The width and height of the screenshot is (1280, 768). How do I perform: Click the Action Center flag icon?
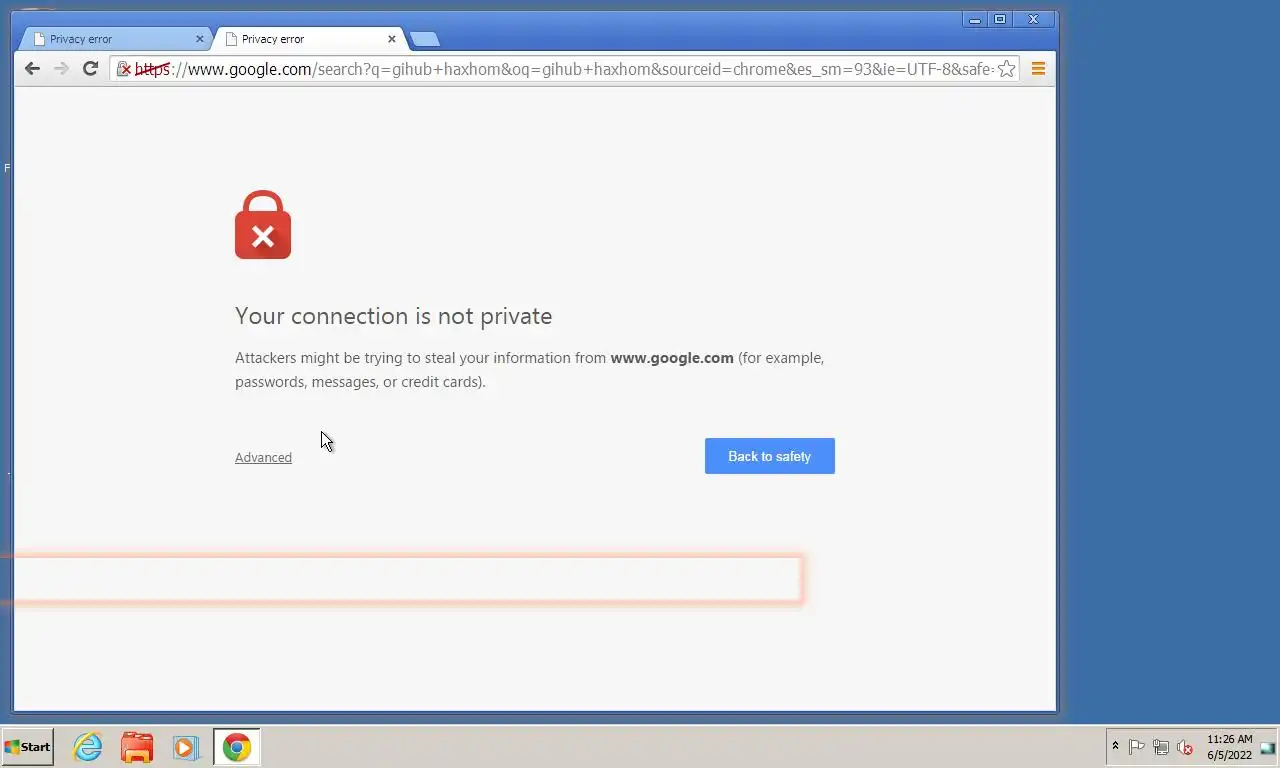click(x=1137, y=747)
